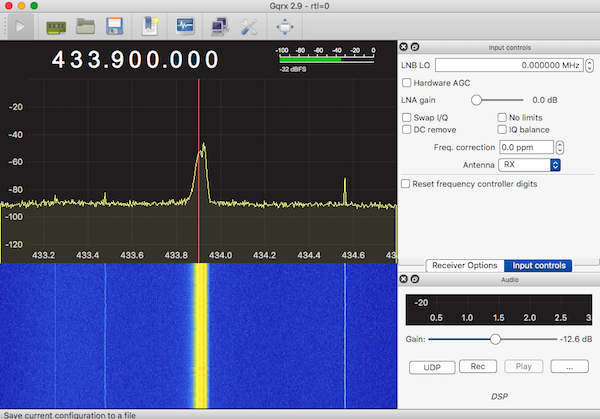Click the audio Gain slider handle
600x419 pixels.
point(495,339)
